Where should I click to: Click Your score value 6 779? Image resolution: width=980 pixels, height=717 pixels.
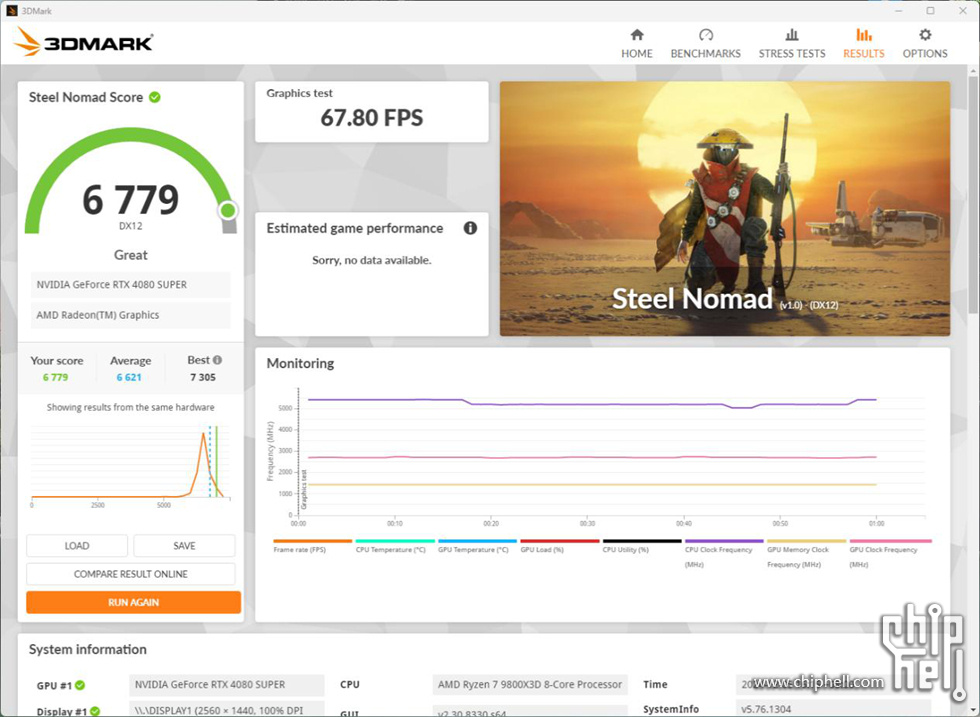point(55,378)
